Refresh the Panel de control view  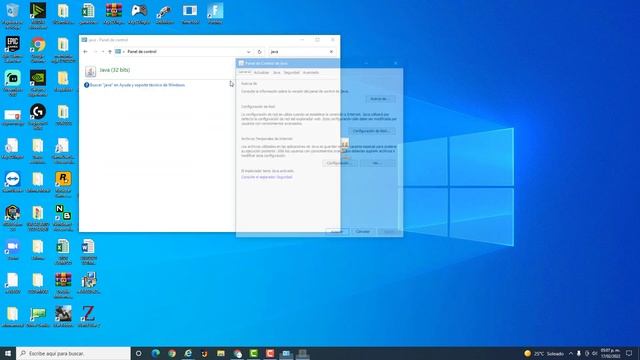[260, 52]
